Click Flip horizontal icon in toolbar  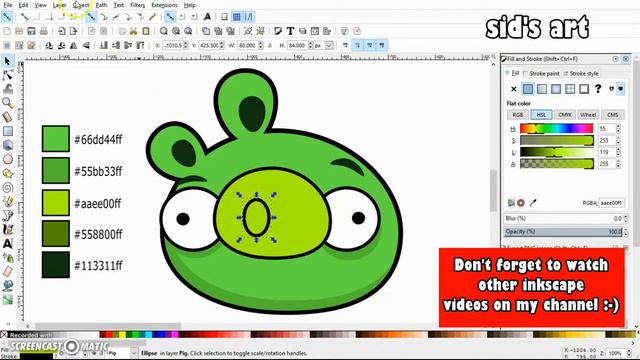(x=73, y=45)
